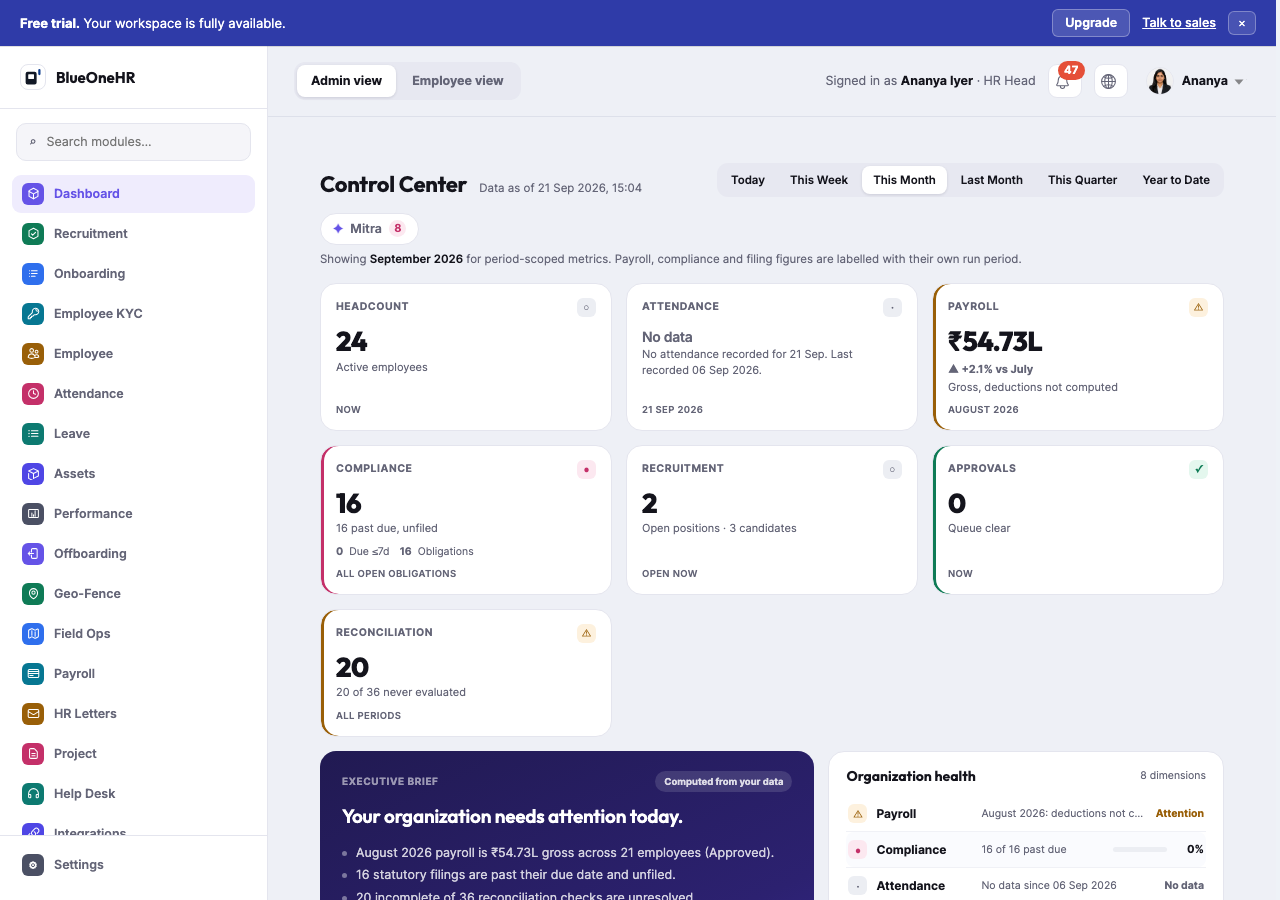
Task: Select the This Week period filter
Action: click(819, 180)
